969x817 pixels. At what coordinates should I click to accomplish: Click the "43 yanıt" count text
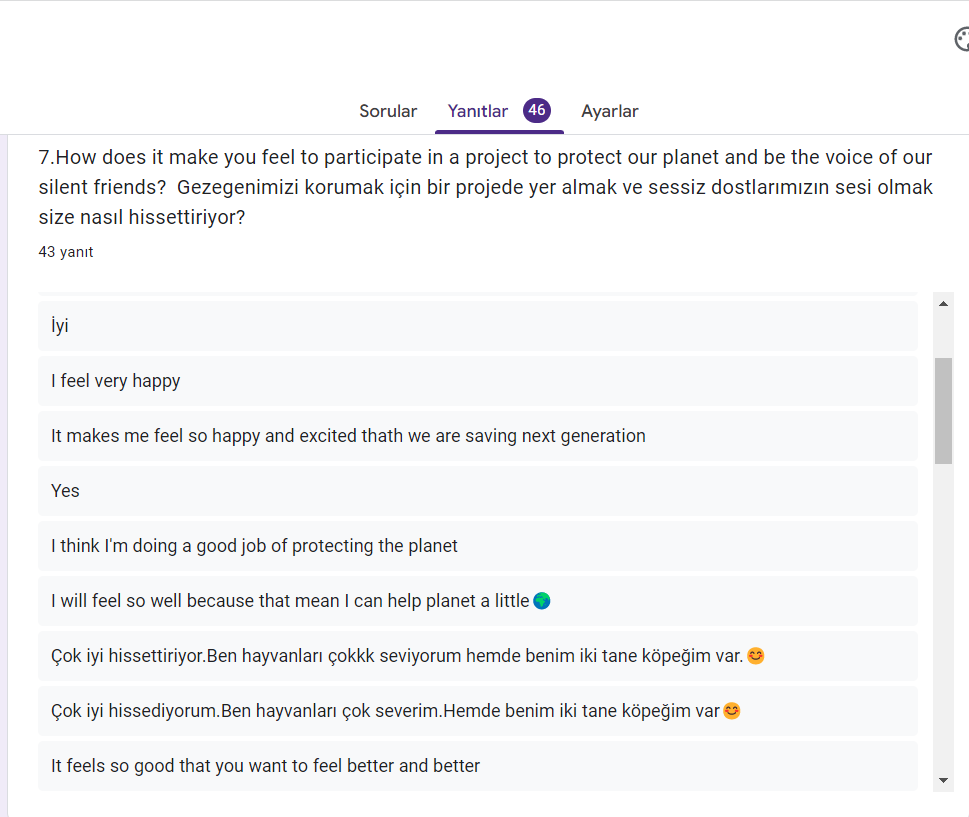point(66,252)
